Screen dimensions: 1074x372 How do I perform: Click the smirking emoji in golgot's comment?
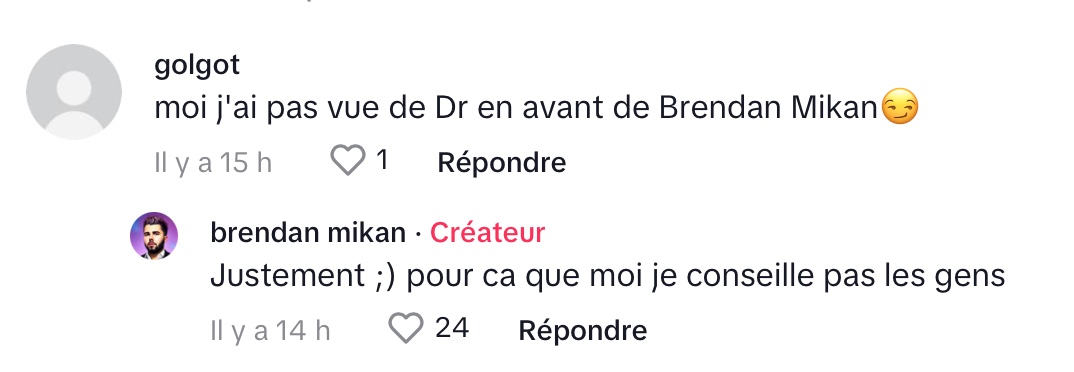899,109
